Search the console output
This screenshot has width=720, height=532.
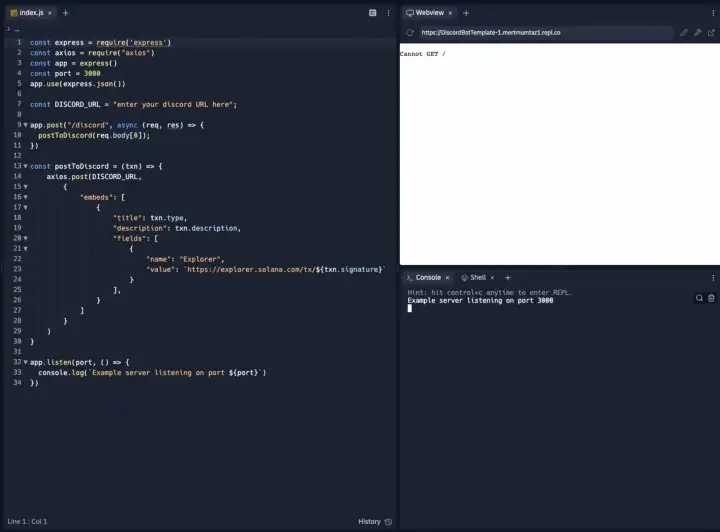pos(699,298)
